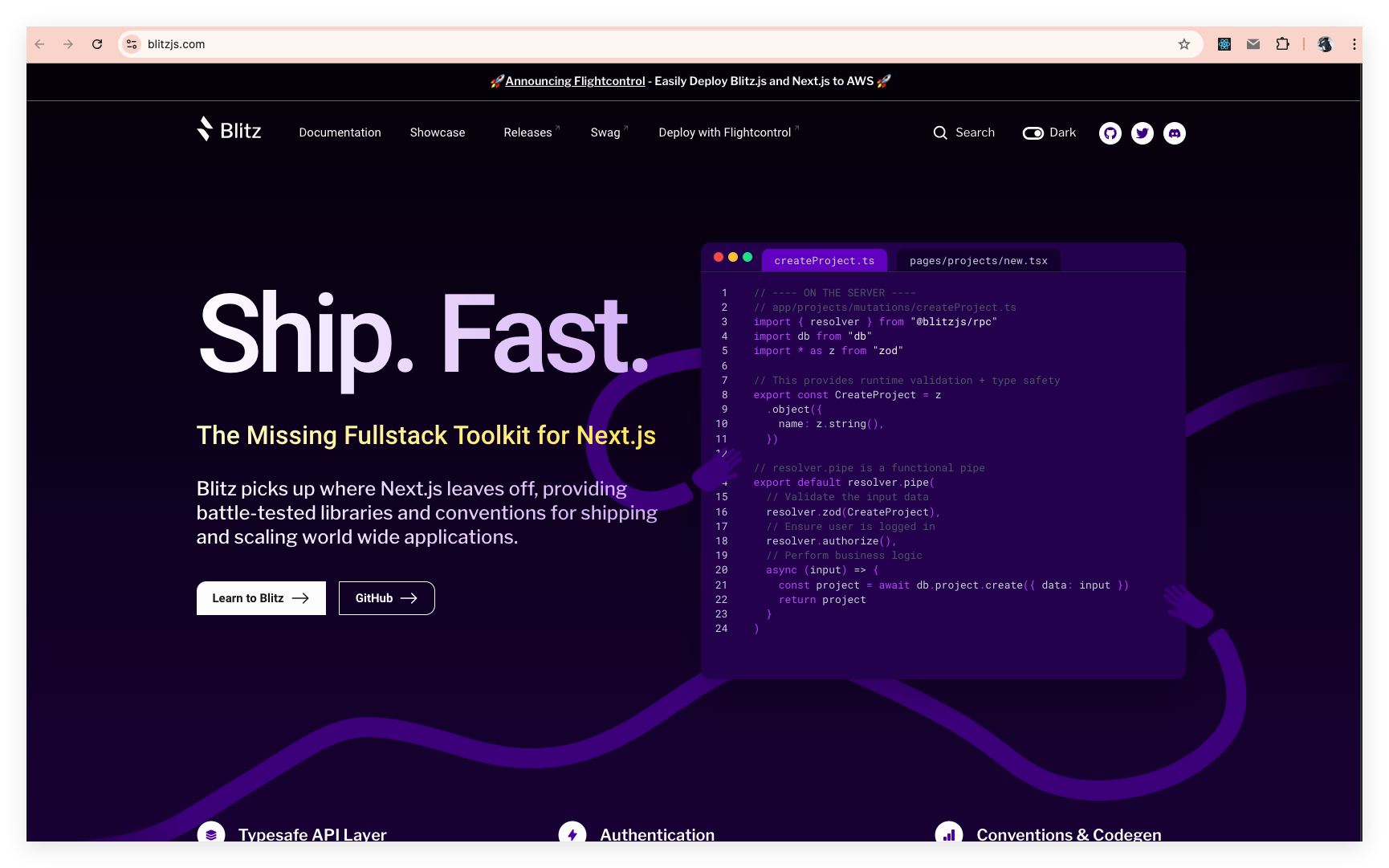
Task: Toggle the Dark mode switch
Action: point(1033,133)
